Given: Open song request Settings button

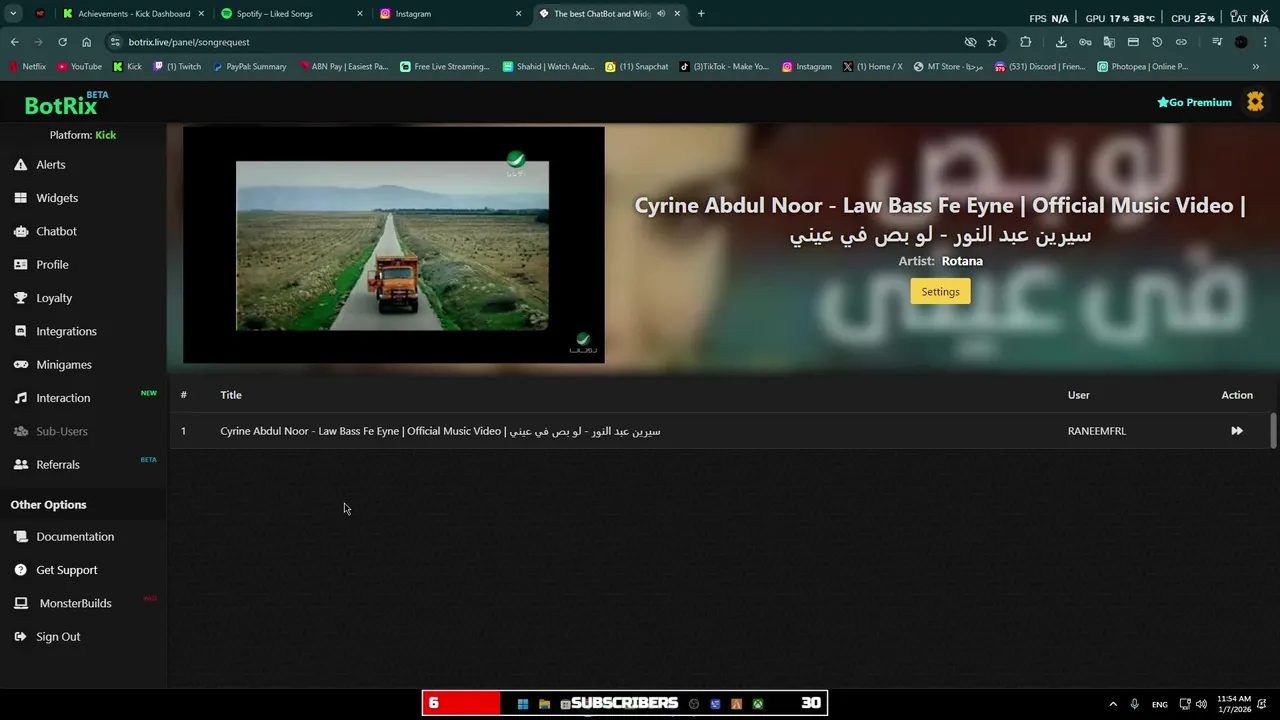Looking at the screenshot, I should pyautogui.click(x=940, y=292).
